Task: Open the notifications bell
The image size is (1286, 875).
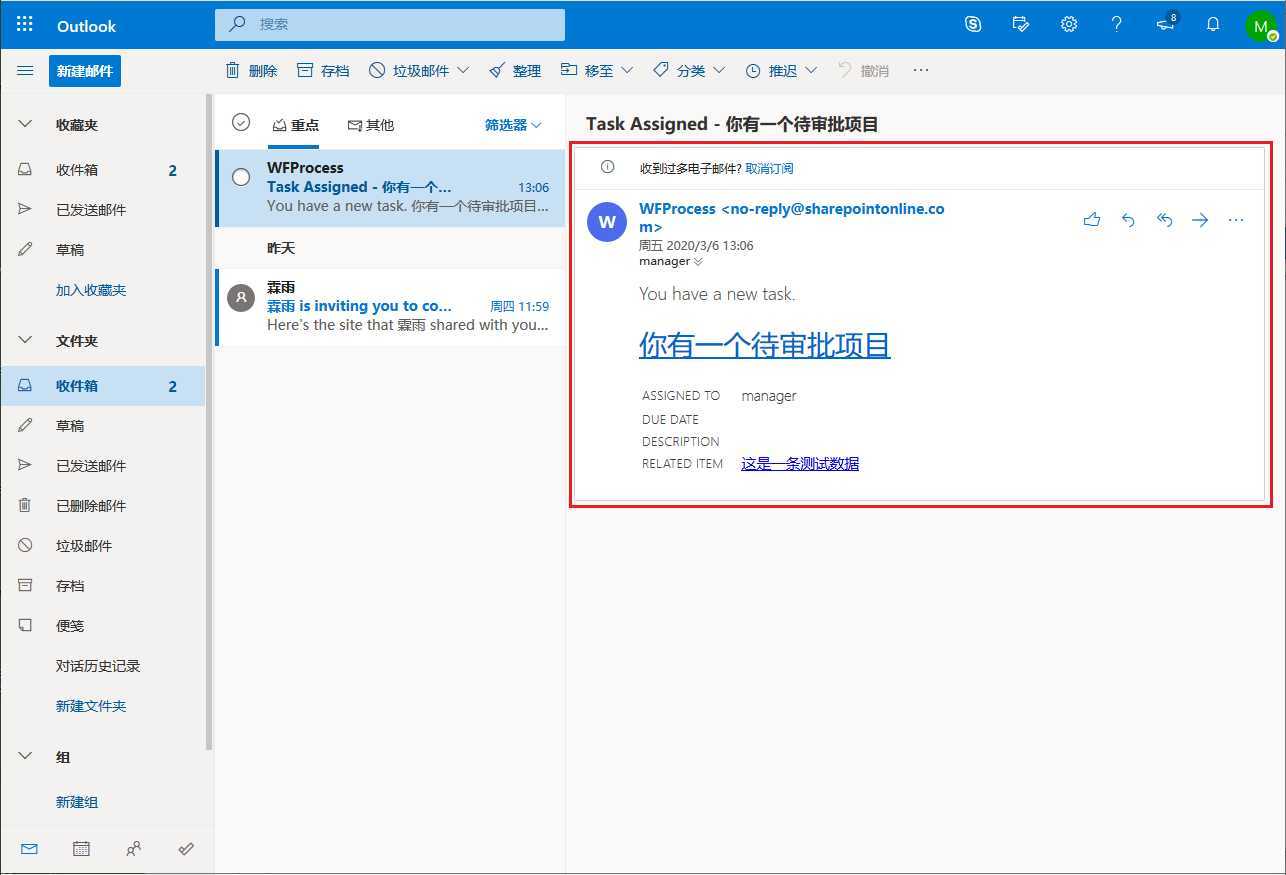Action: pos(1213,25)
